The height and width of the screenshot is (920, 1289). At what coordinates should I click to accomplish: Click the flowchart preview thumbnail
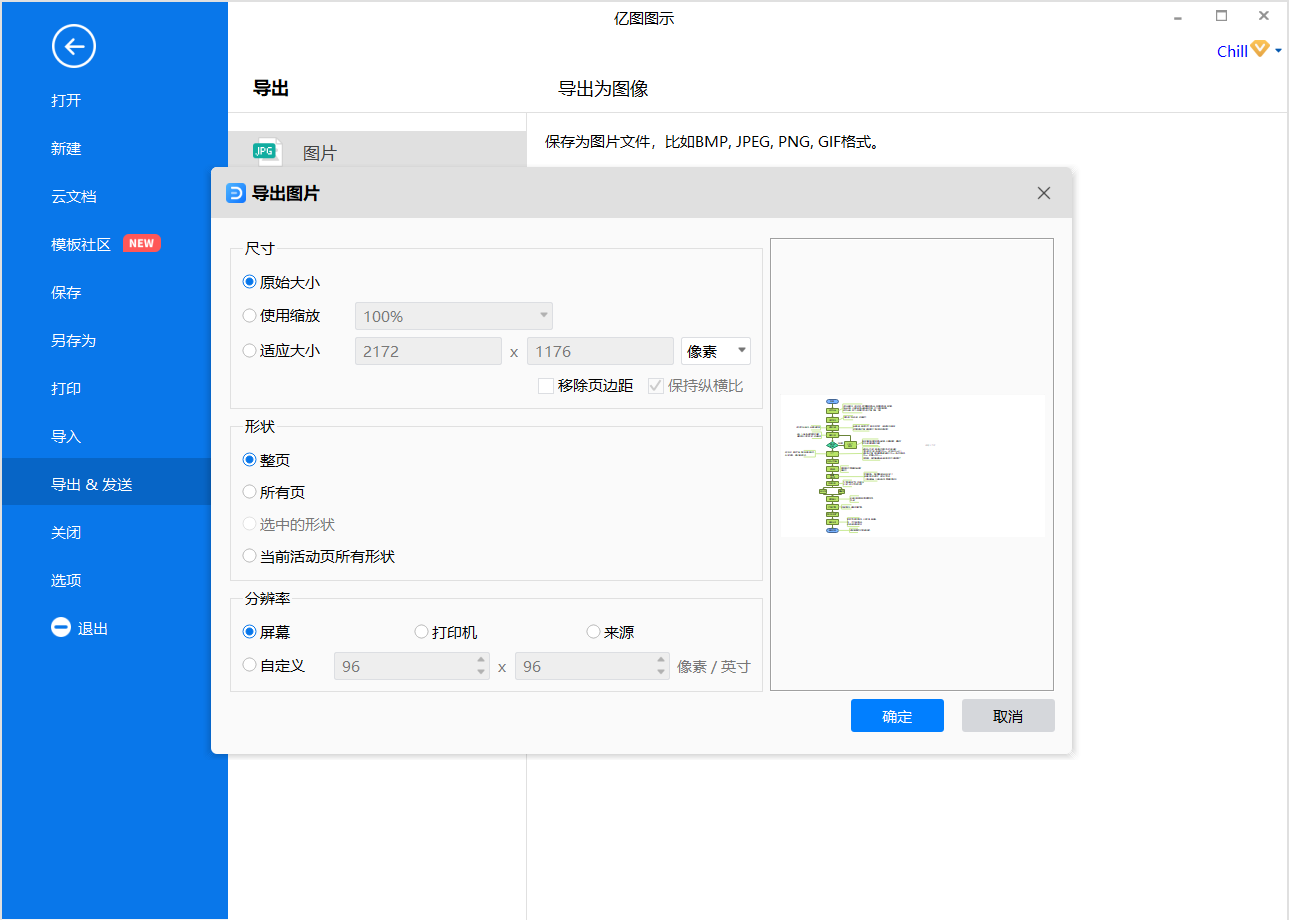[912, 466]
